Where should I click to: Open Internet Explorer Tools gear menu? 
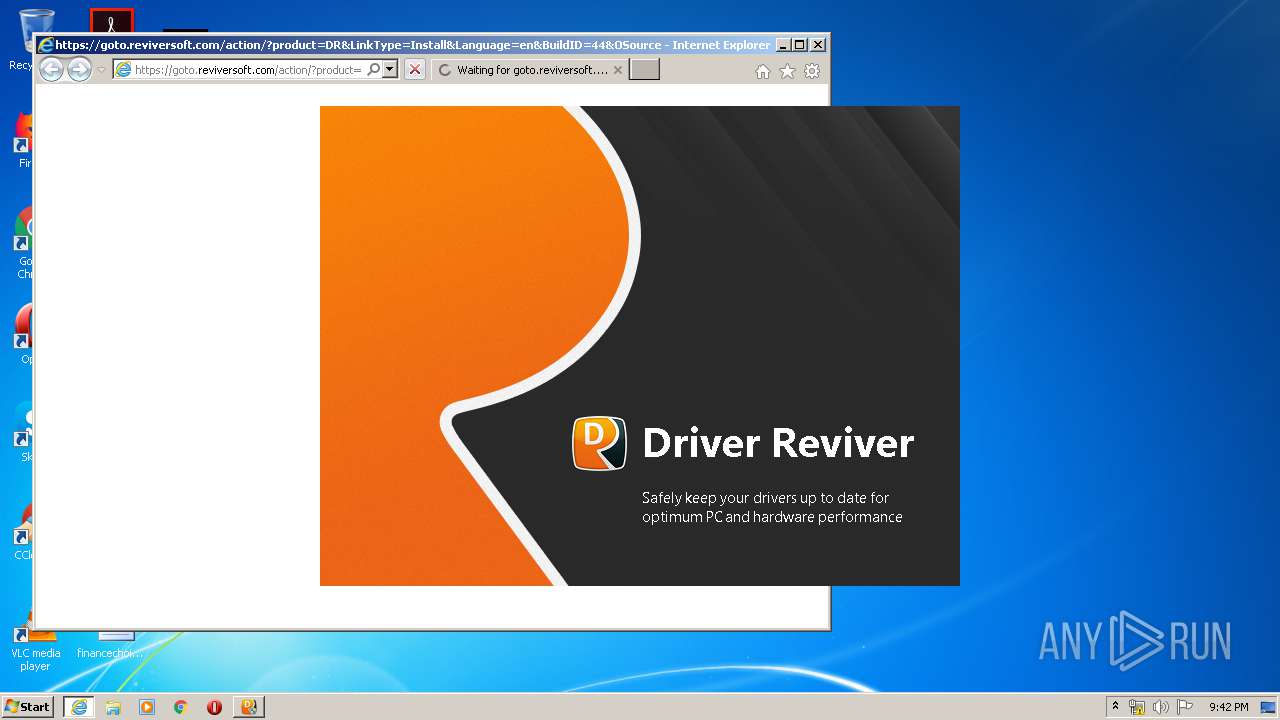tap(812, 71)
